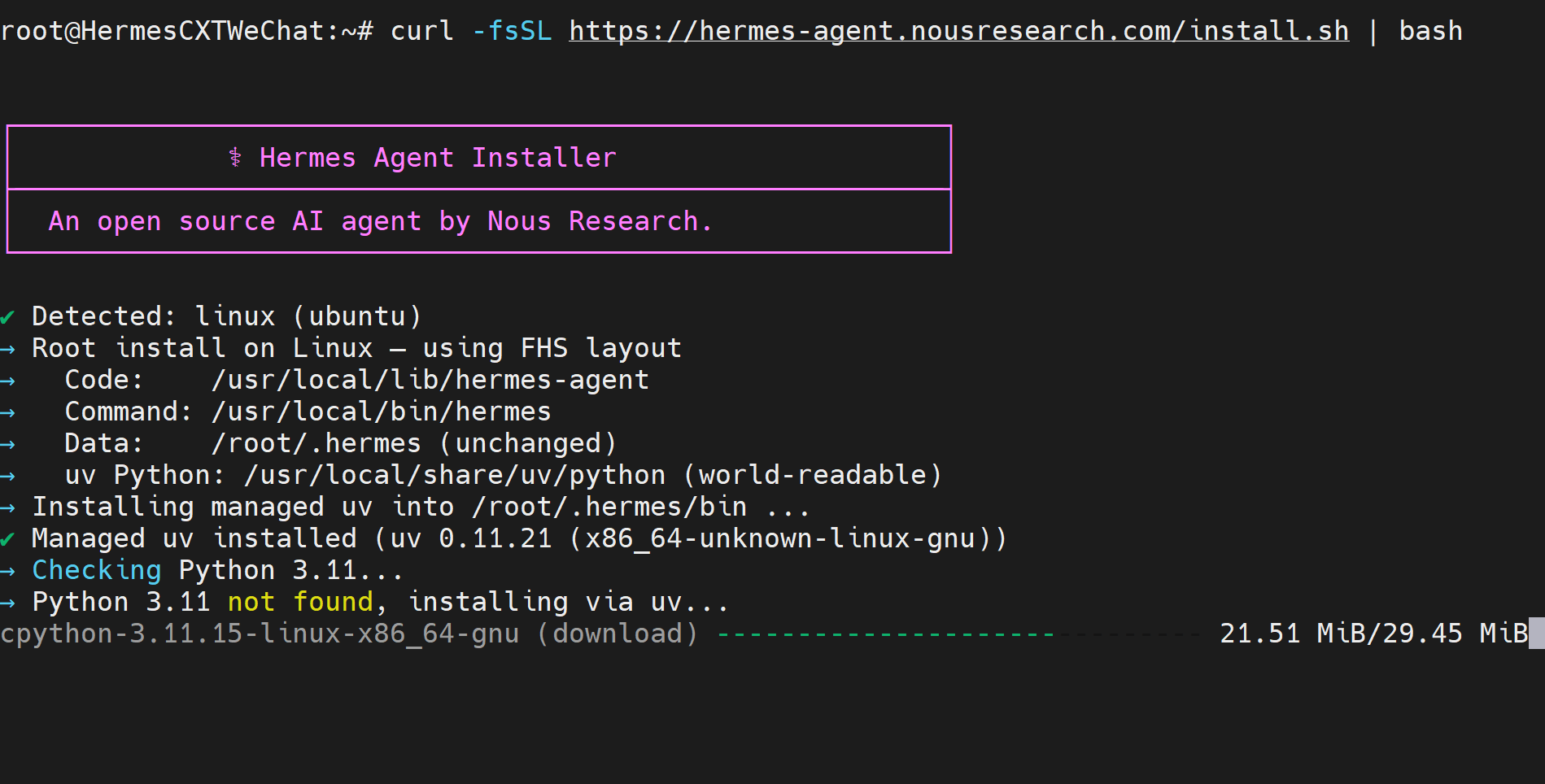The height and width of the screenshot is (784, 1545).
Task: Click the 'curl' command word
Action: 422,31
